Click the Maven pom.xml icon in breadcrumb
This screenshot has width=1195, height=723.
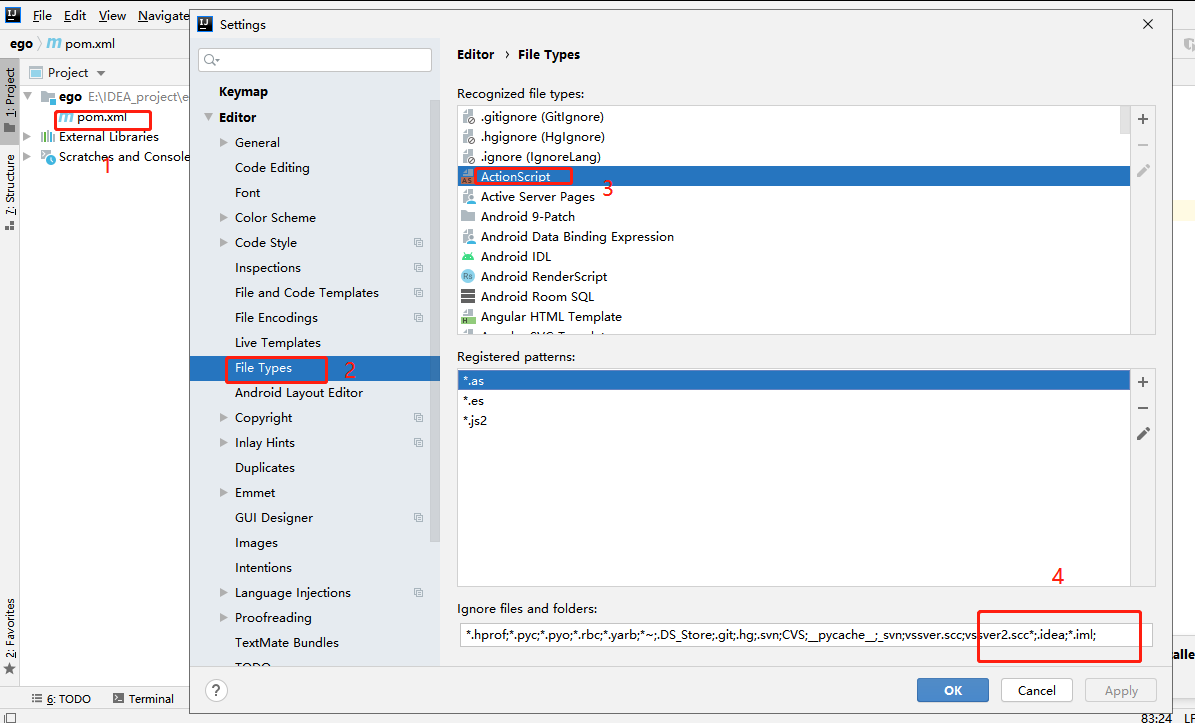coord(54,43)
